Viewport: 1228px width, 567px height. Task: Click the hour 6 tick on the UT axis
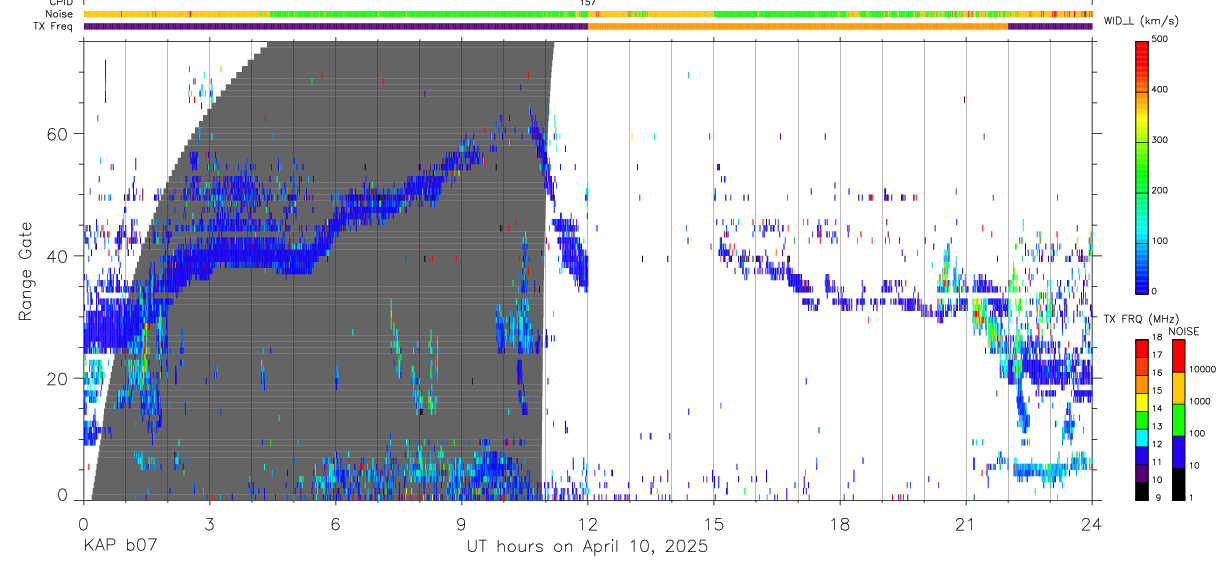(x=335, y=523)
